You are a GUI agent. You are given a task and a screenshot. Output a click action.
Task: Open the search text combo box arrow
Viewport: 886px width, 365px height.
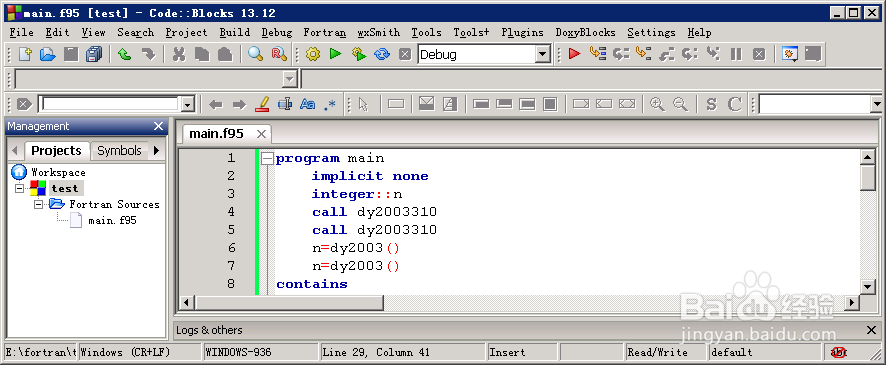coord(187,105)
